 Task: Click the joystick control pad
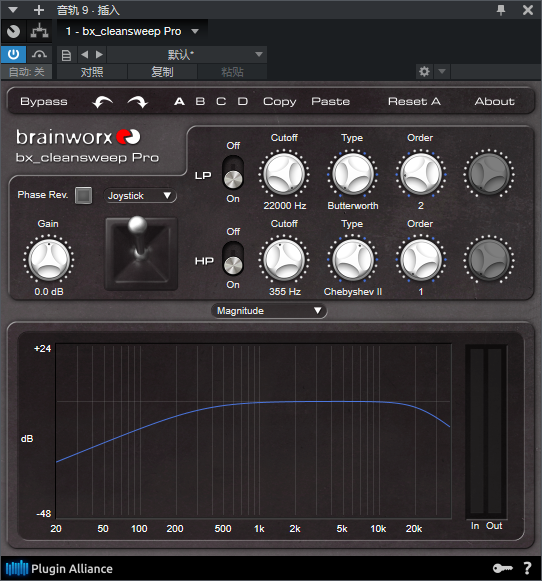(141, 254)
